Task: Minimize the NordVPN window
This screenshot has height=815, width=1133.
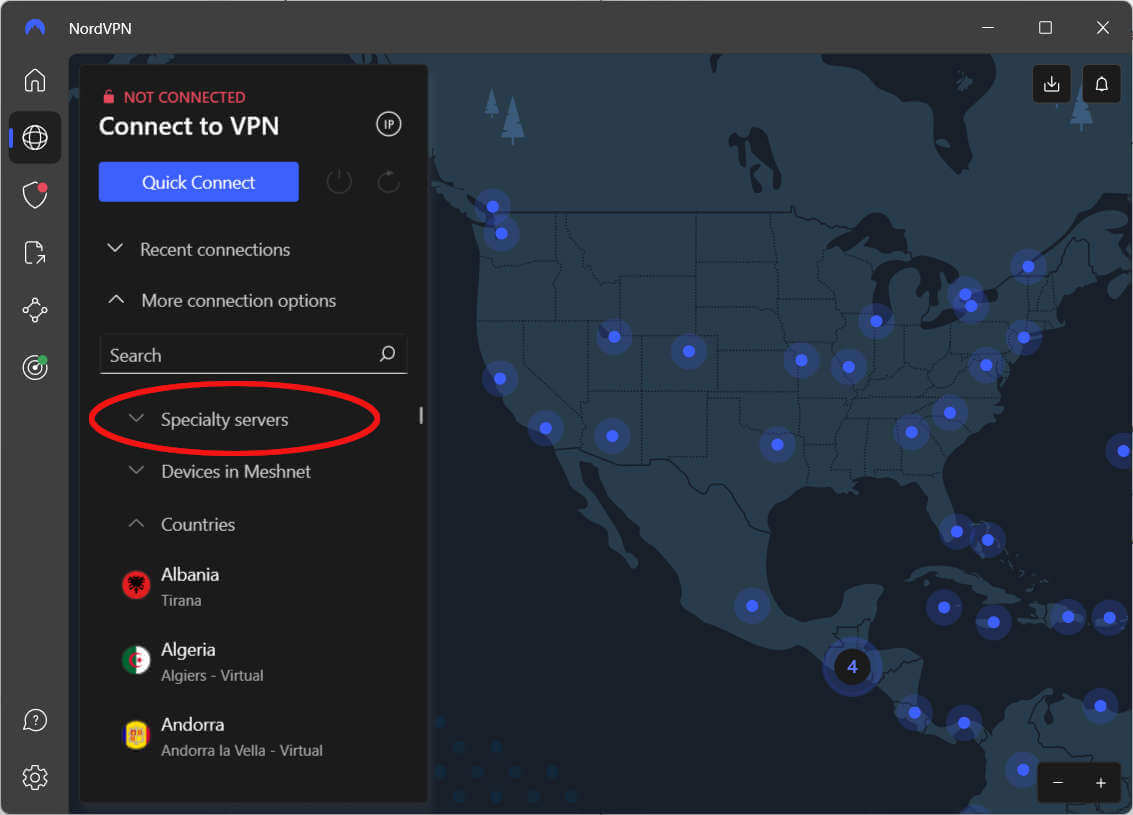Action: pyautogui.click(x=988, y=27)
